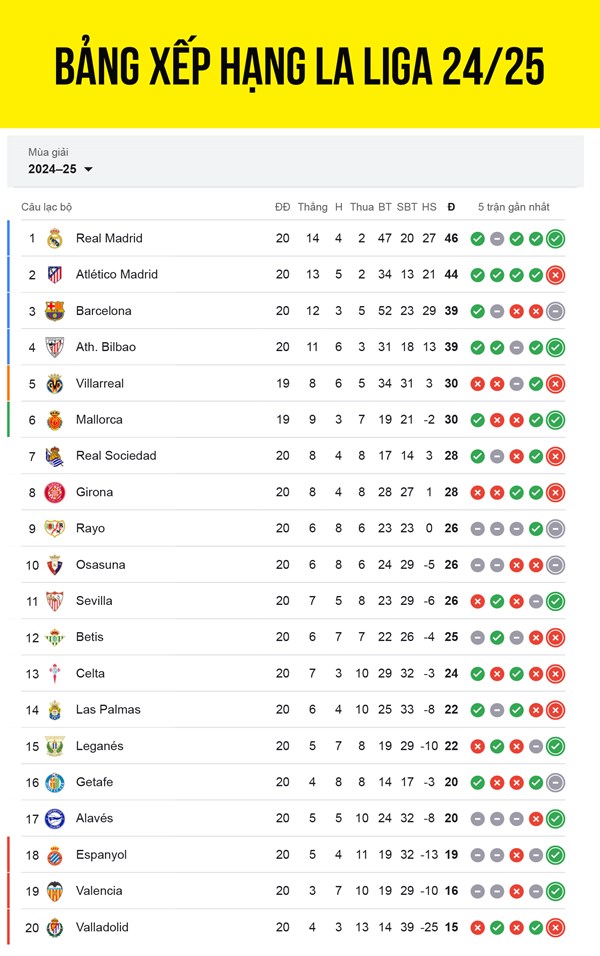Select the Valladolid team row name
600x956 pixels.
(x=102, y=927)
